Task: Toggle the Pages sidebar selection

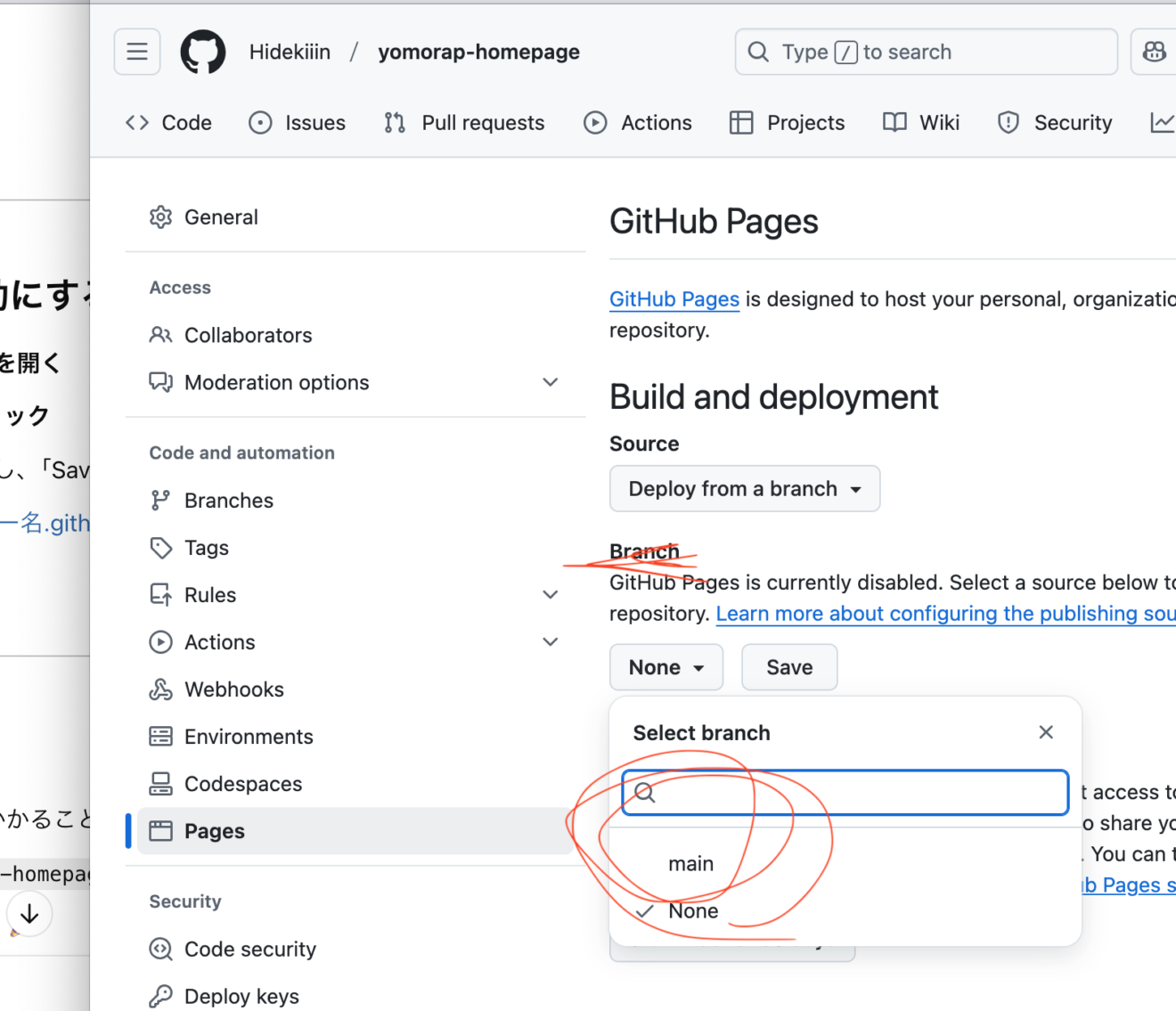Action: coord(214,830)
